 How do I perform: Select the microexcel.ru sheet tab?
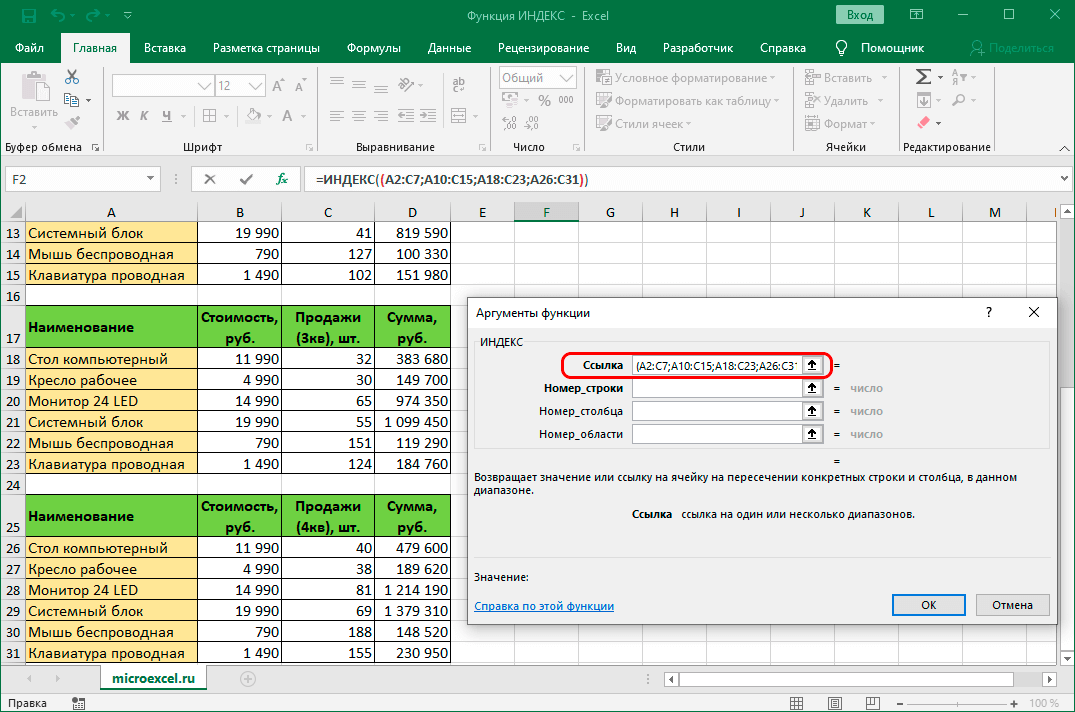pos(154,678)
